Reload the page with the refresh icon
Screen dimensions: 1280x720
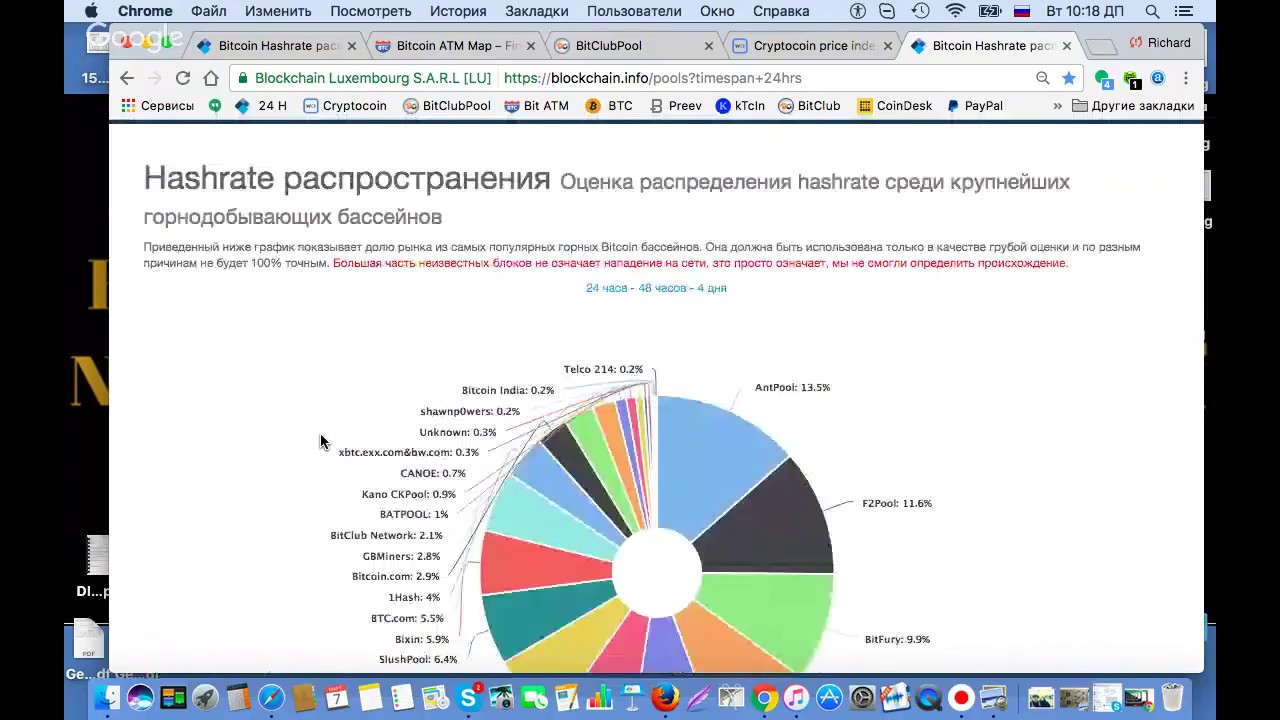[x=183, y=78]
